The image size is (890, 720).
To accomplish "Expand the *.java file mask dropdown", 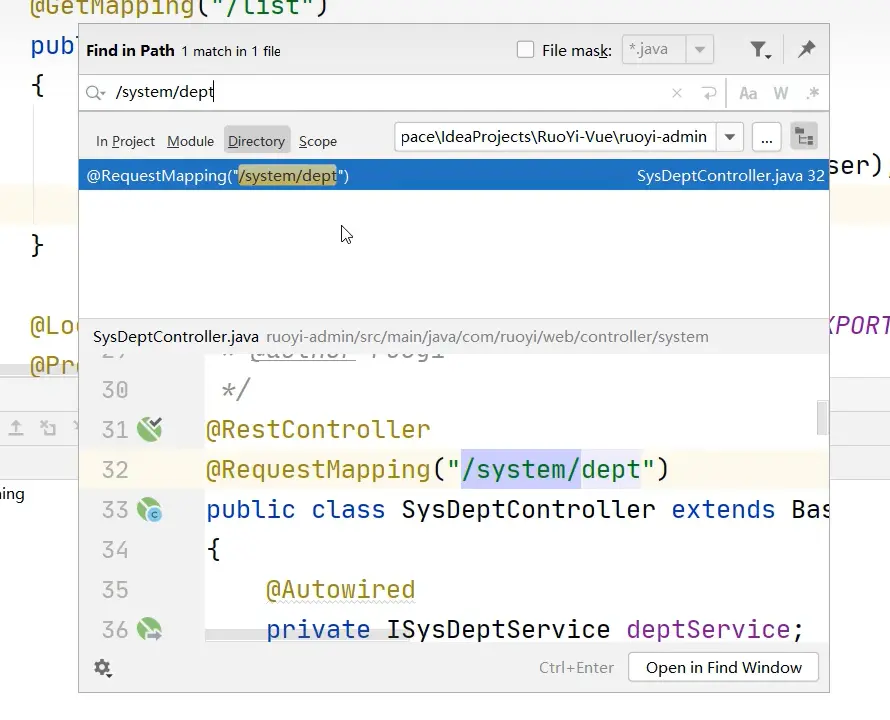I will [x=700, y=50].
